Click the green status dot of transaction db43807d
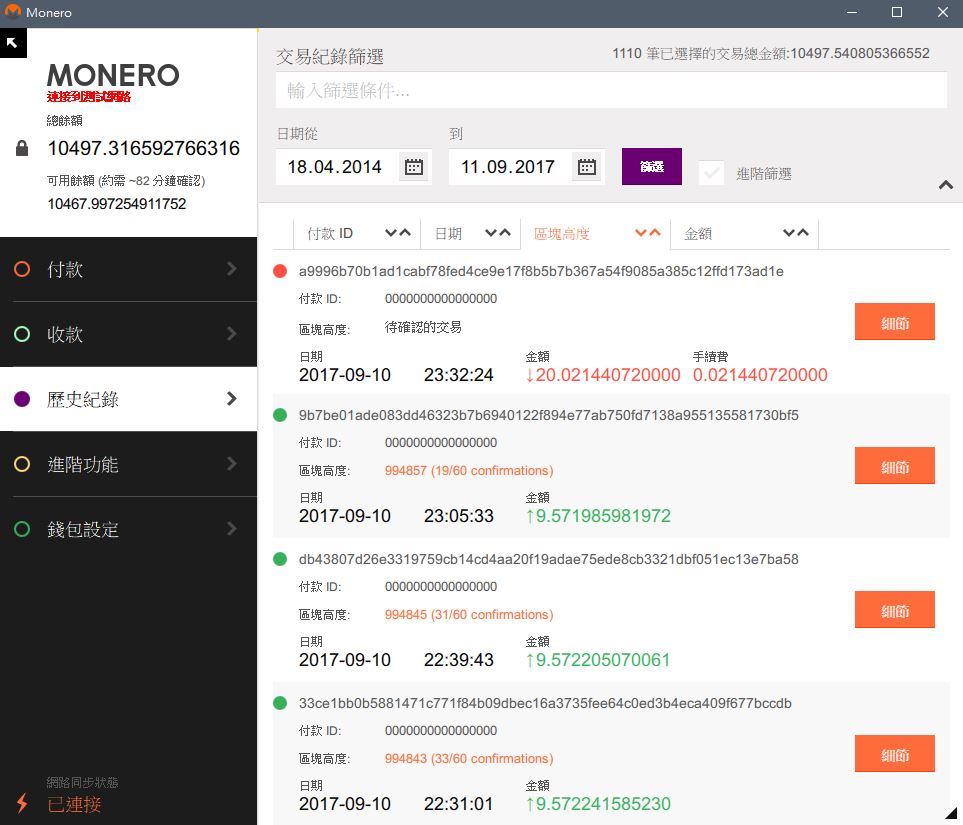 pos(280,559)
